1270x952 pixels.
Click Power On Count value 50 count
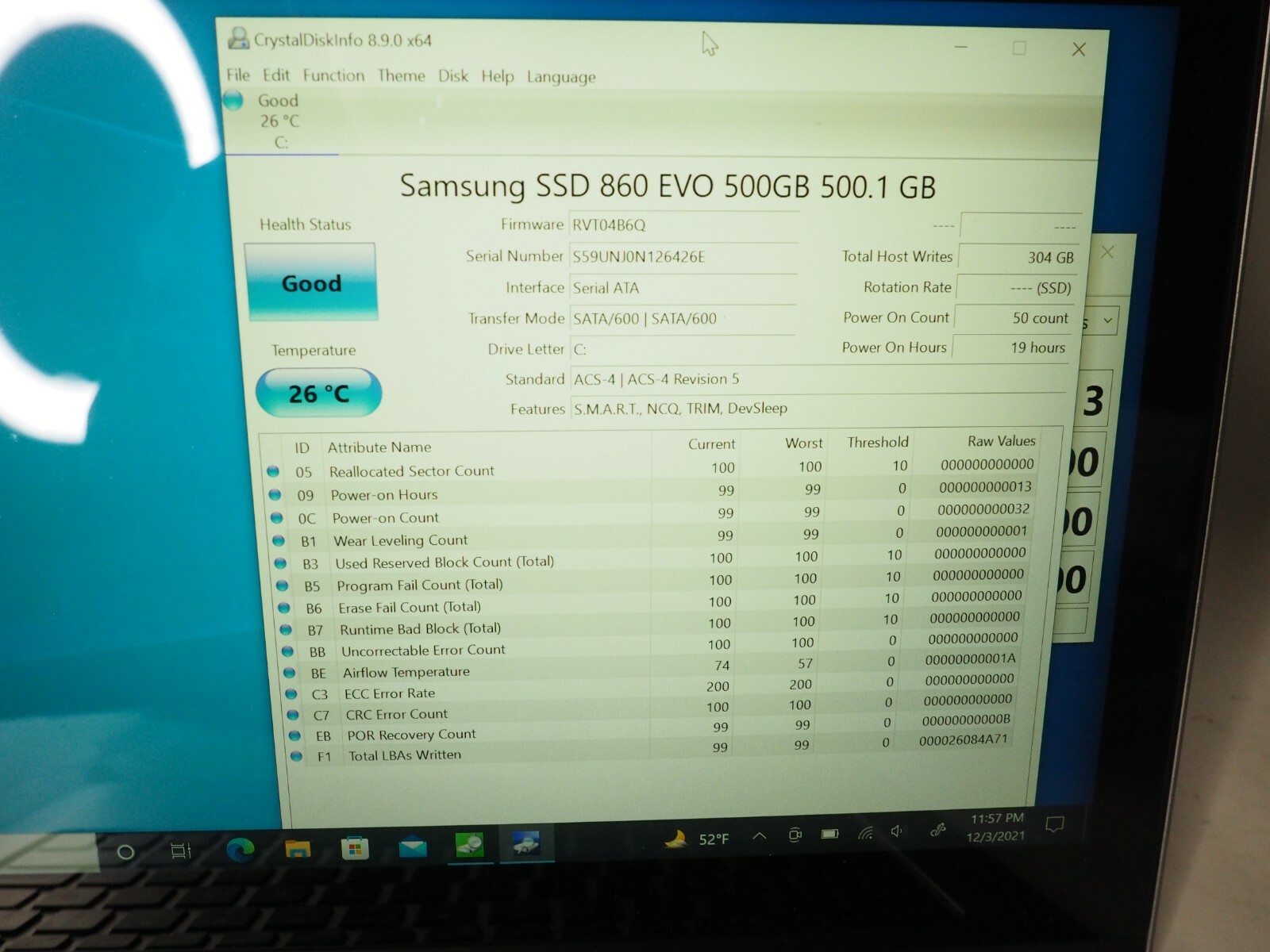point(1014,318)
